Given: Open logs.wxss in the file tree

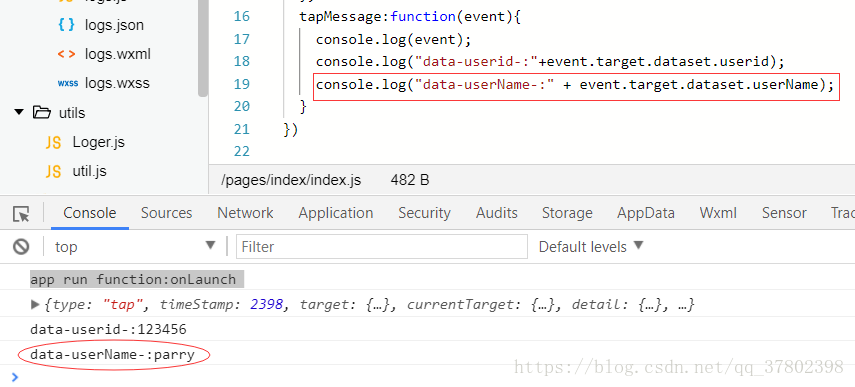Looking at the screenshot, I should click(117, 84).
